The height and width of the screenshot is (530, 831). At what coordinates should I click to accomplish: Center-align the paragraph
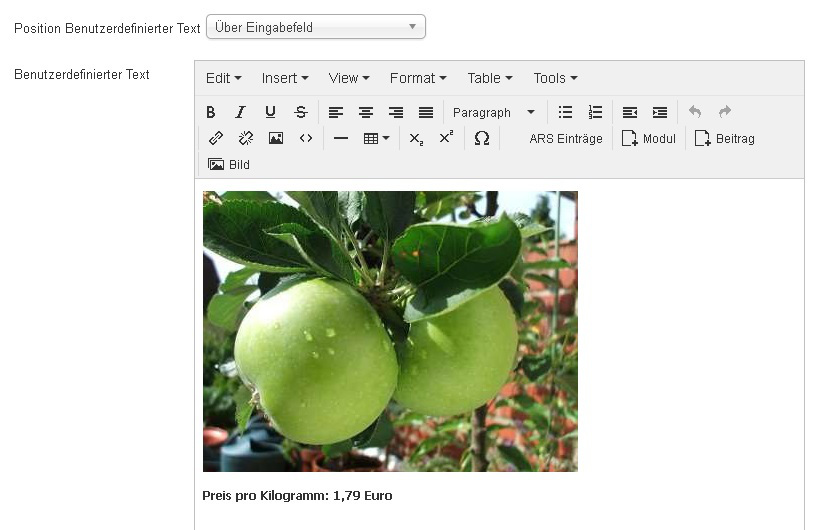[366, 113]
